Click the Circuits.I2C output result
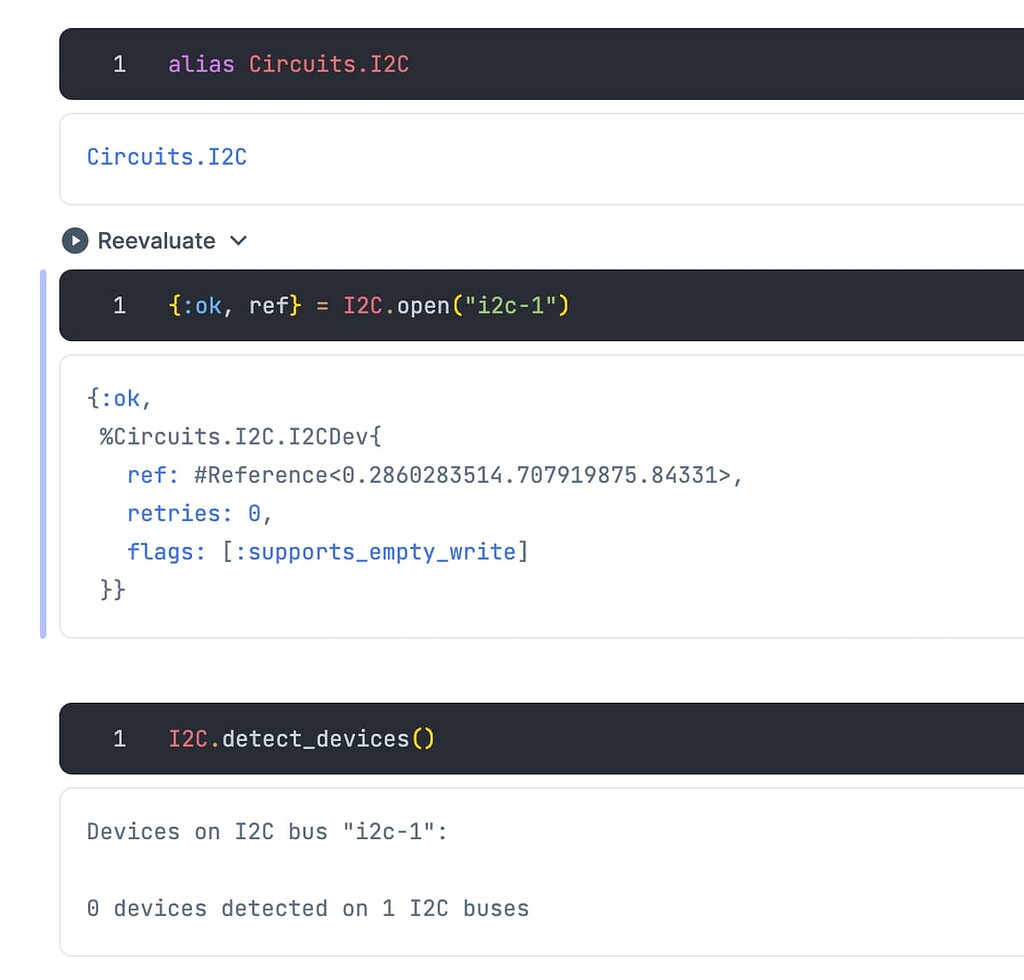This screenshot has width=1024, height=980. point(167,157)
